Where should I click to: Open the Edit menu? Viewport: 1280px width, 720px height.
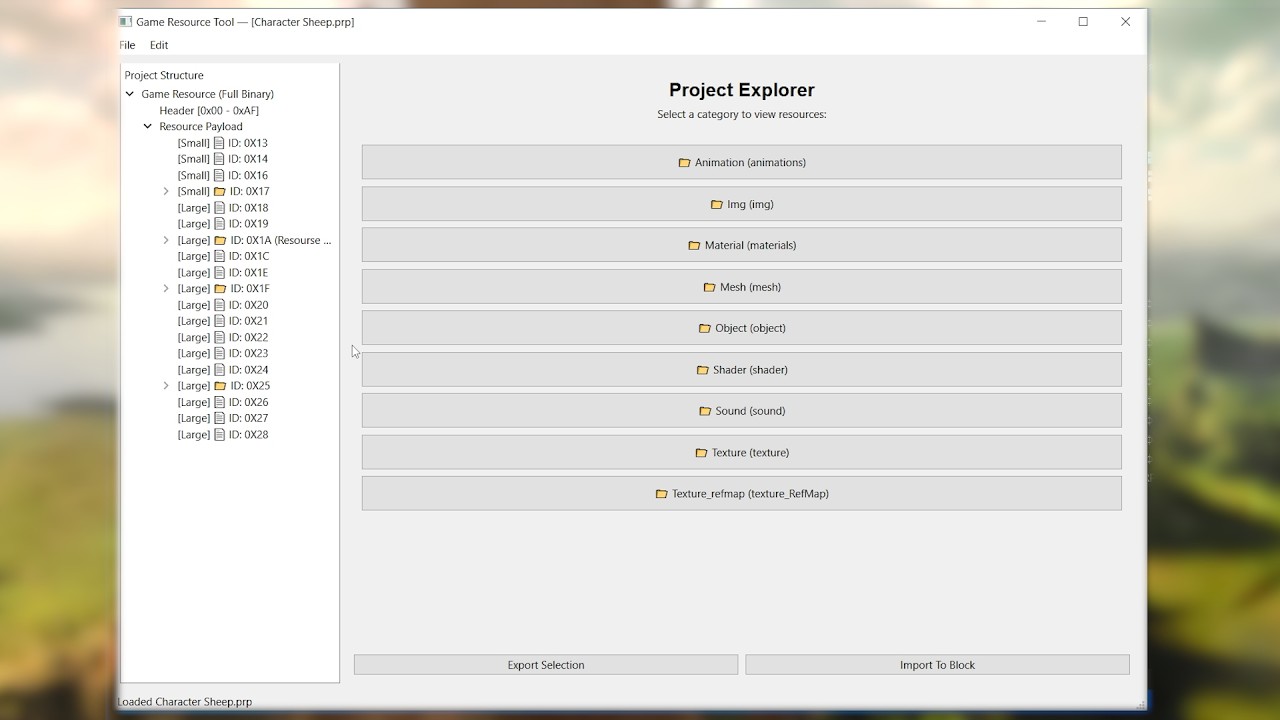[159, 45]
